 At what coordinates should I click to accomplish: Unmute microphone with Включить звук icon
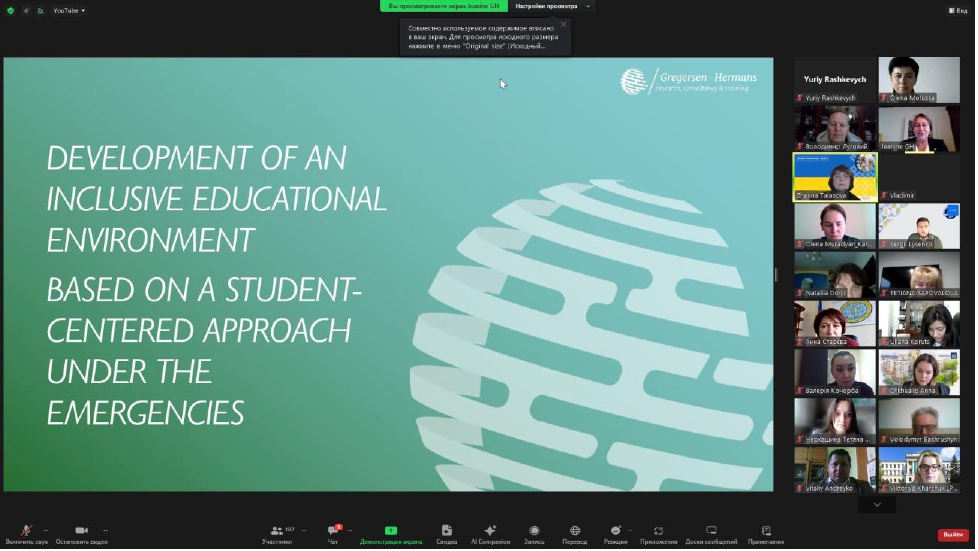point(26,532)
